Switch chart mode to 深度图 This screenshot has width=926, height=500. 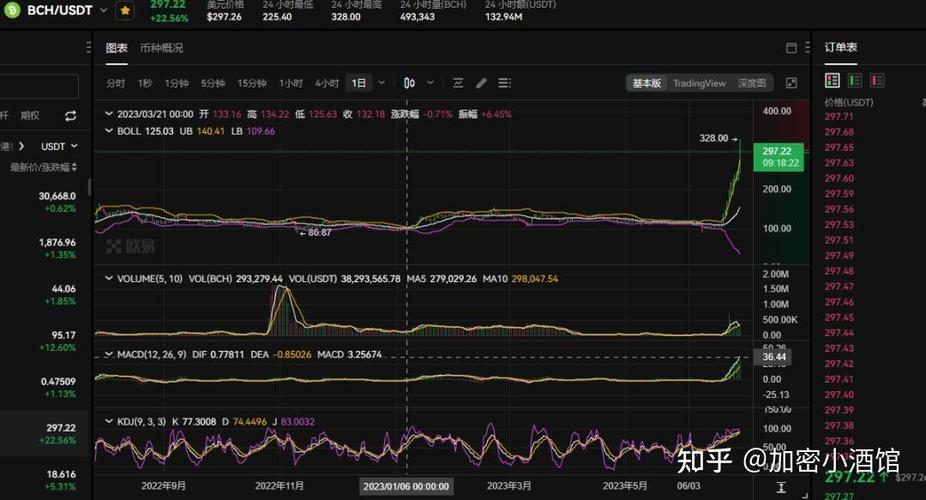click(752, 83)
